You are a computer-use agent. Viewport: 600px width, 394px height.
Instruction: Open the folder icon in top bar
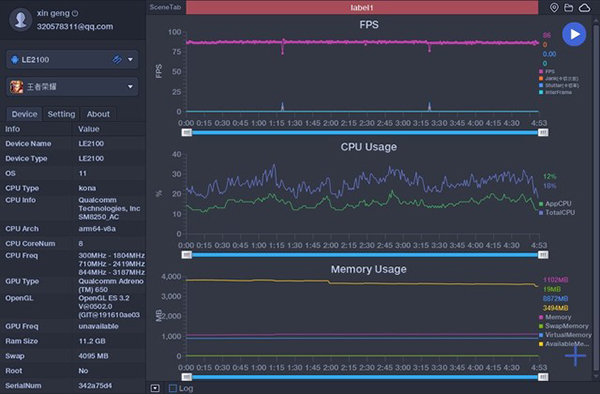pos(569,7)
